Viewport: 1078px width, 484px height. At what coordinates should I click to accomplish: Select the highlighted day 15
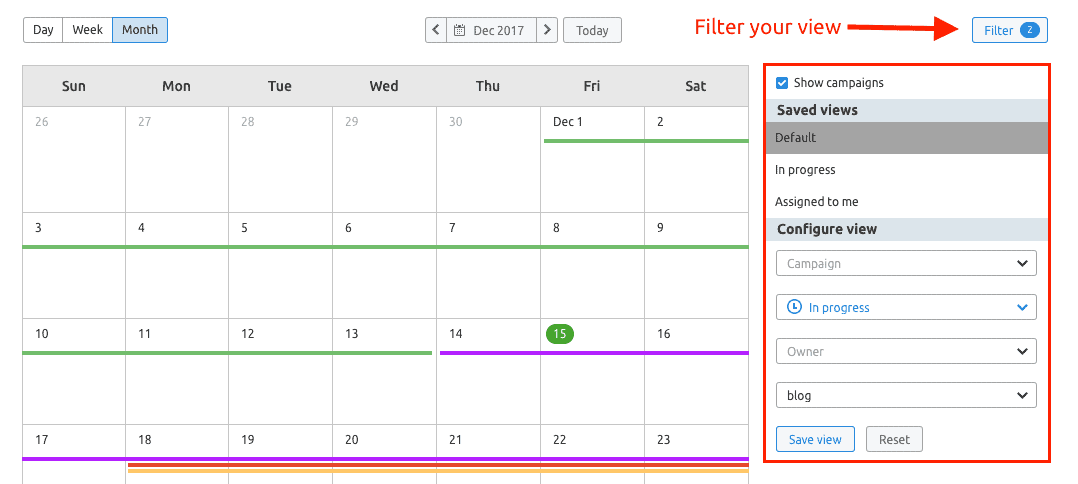point(559,334)
